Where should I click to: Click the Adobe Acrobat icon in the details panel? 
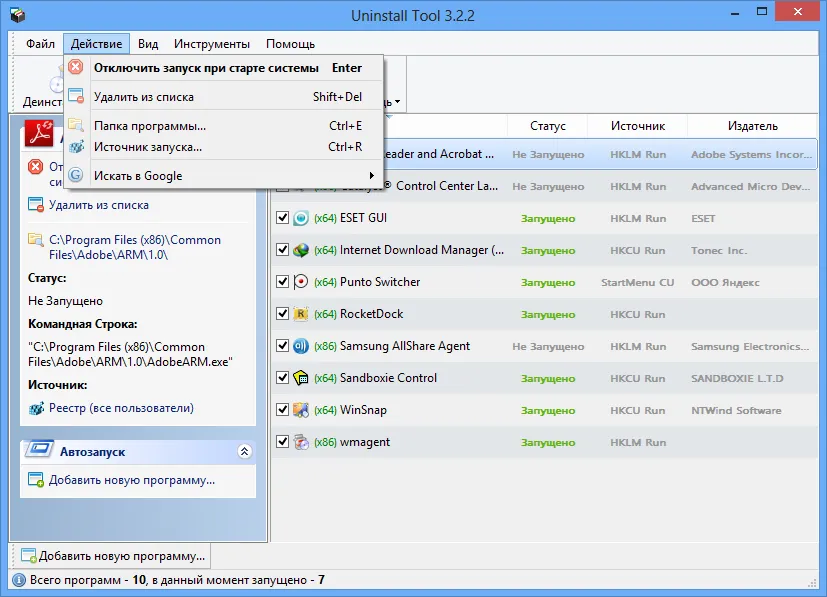(39, 133)
